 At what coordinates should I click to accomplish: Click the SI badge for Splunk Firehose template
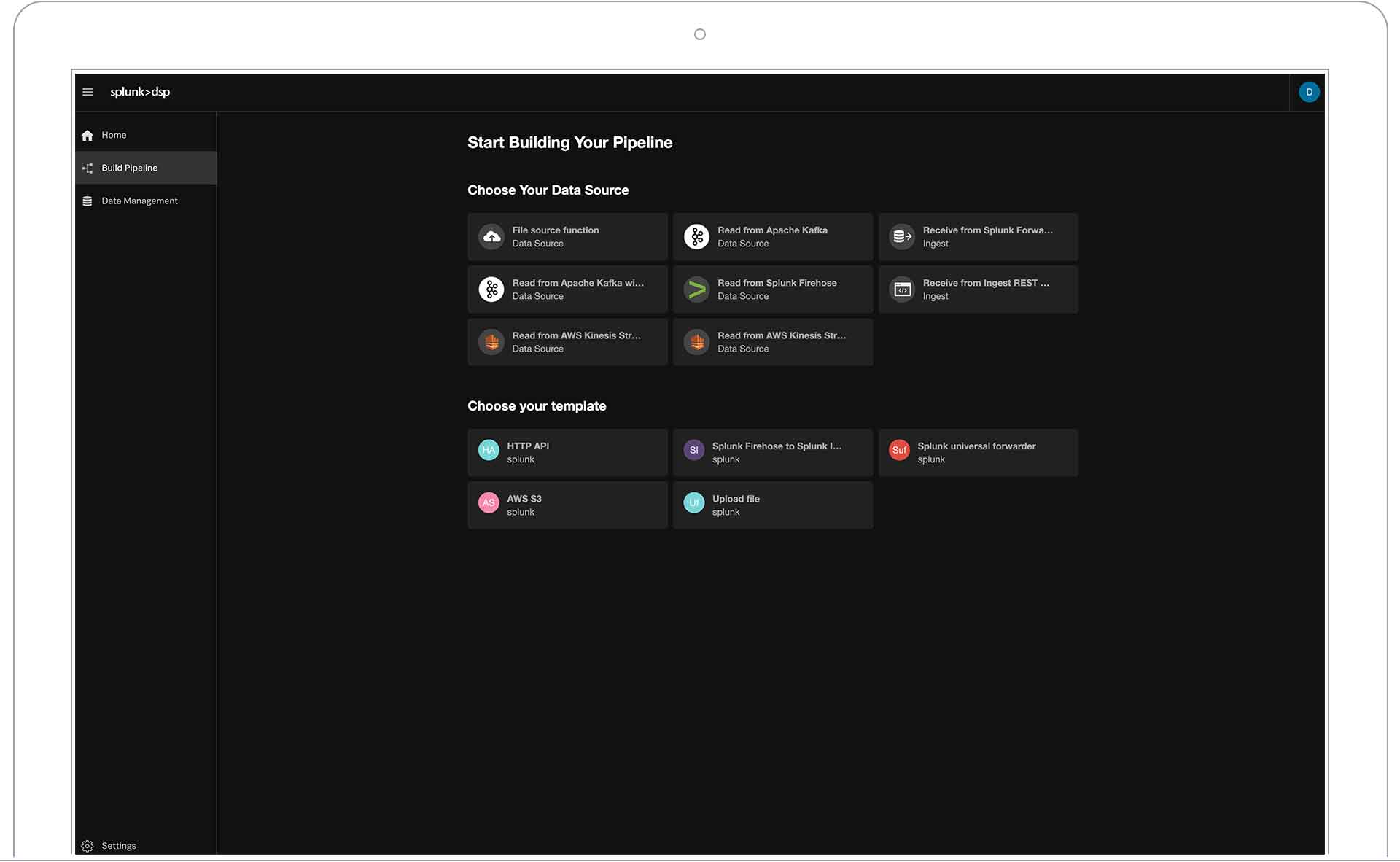click(x=693, y=450)
